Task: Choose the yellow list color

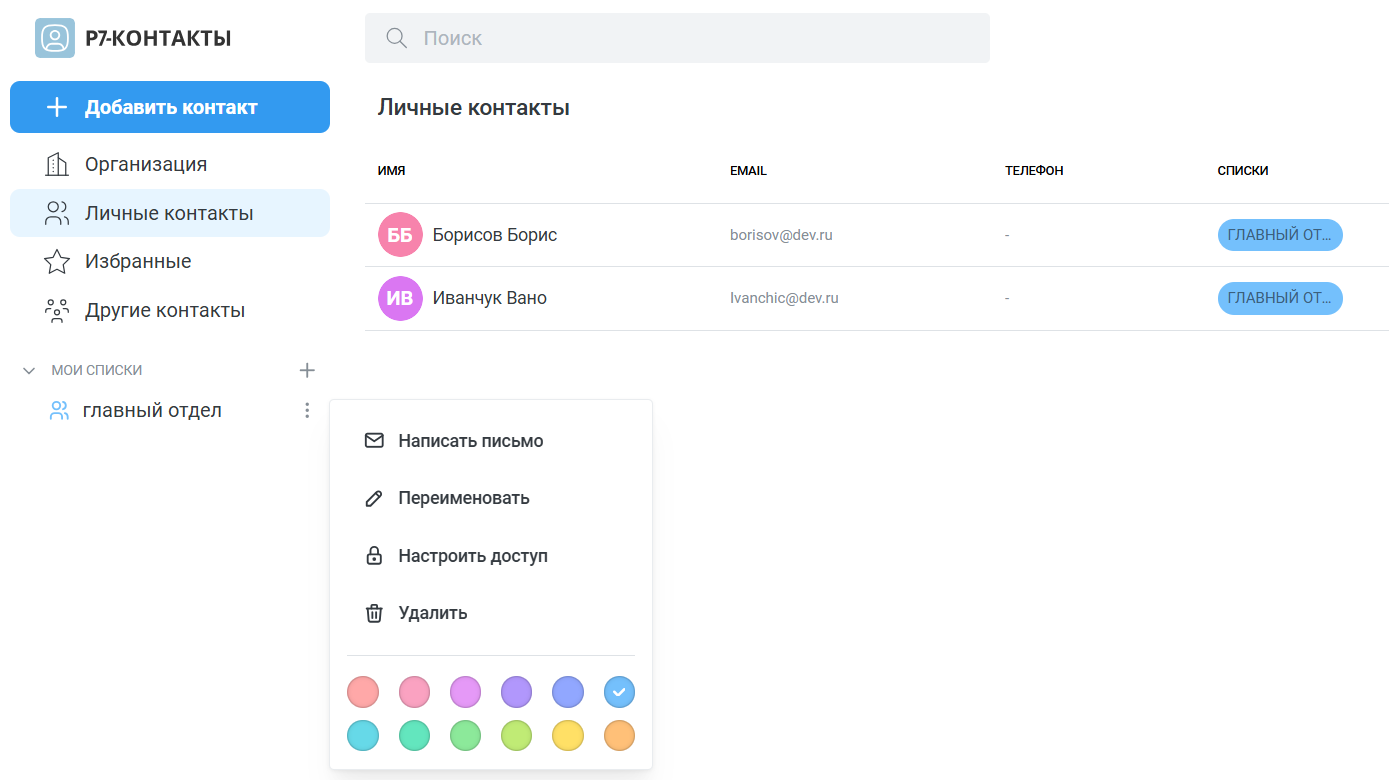Action: (568, 736)
